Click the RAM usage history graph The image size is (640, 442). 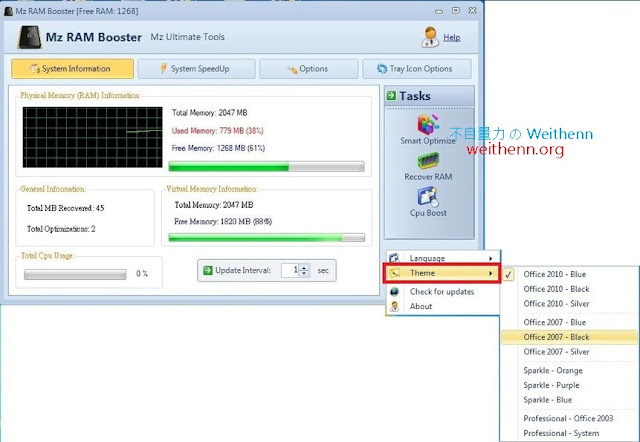coord(93,138)
